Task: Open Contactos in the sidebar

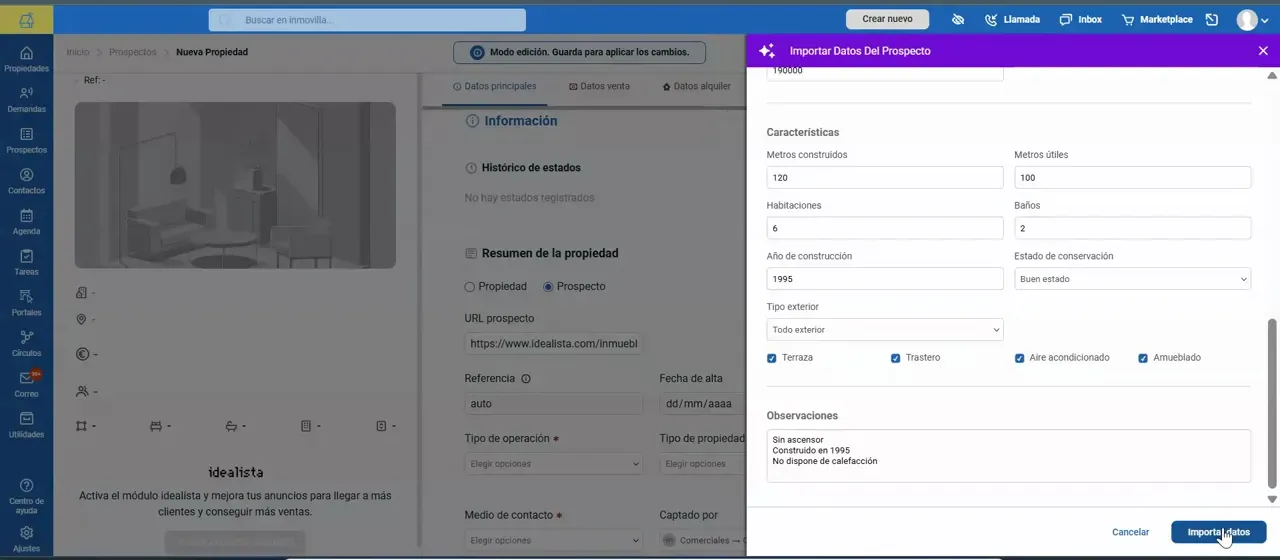Action: pyautogui.click(x=26, y=181)
